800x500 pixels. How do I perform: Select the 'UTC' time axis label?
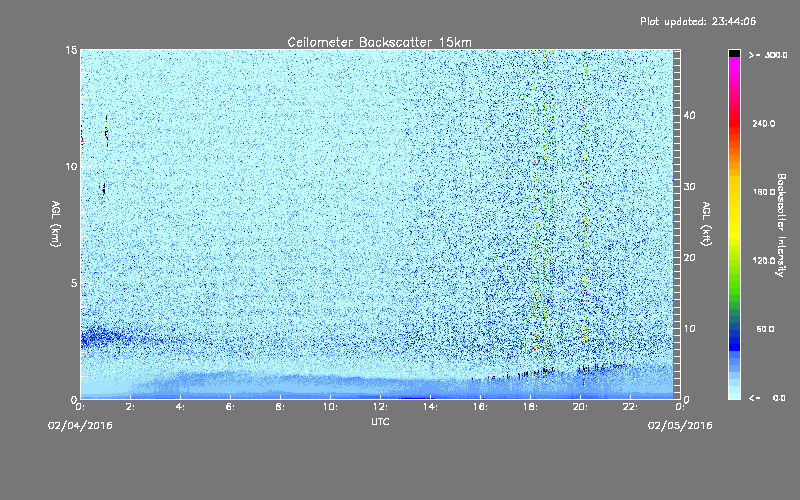tap(380, 421)
